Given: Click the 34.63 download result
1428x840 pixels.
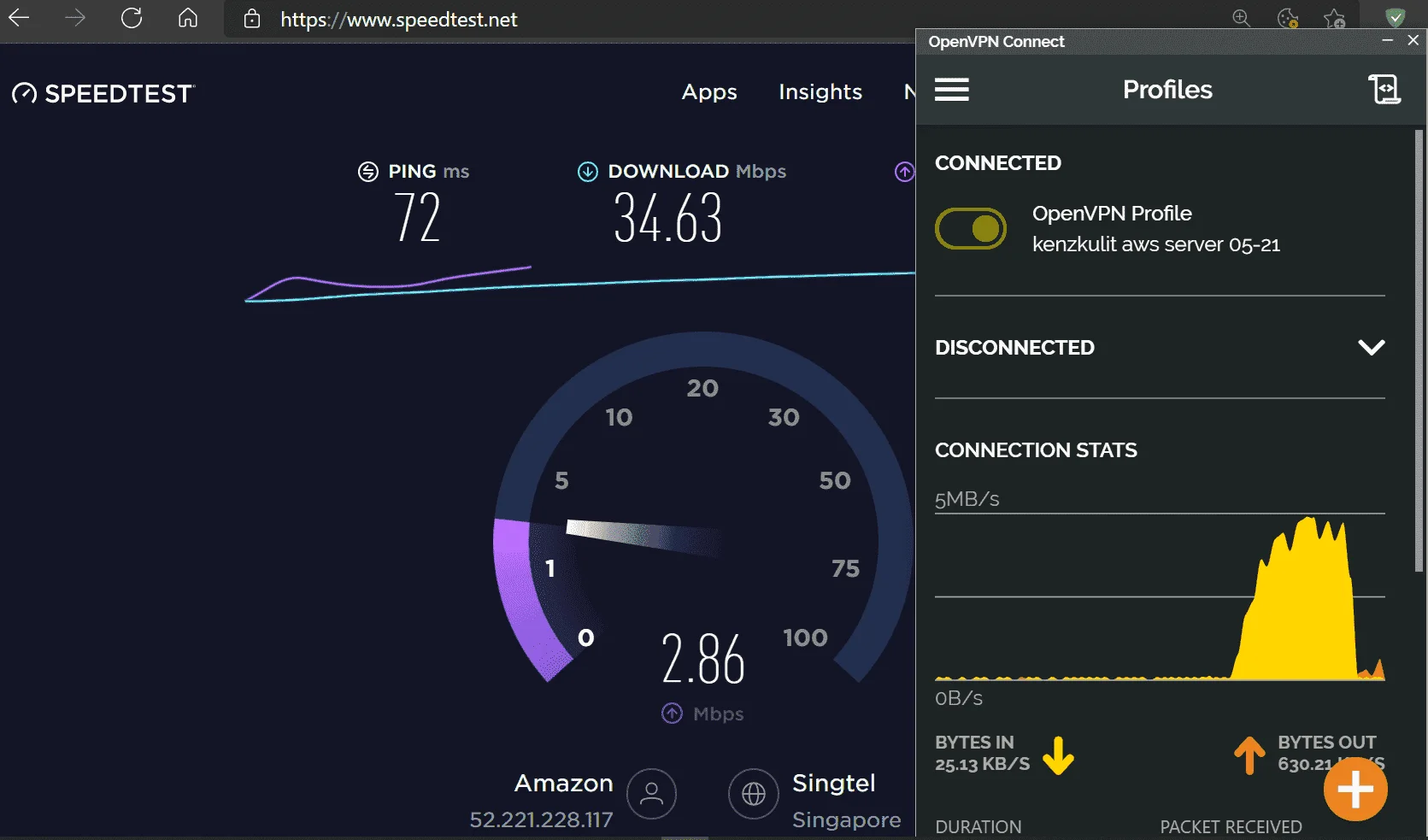Looking at the screenshot, I should coord(668,218).
